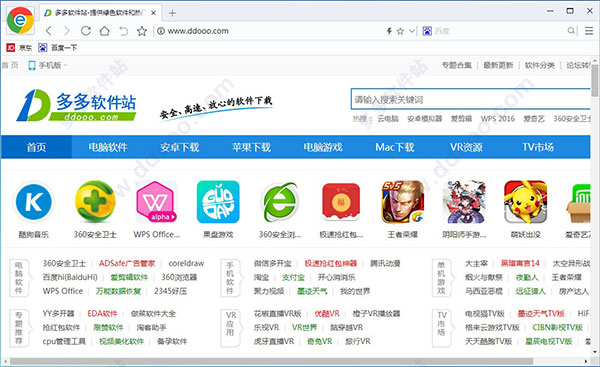The height and width of the screenshot is (367, 600).
Task: Open a new tab with the plus button
Action: tap(172, 13)
